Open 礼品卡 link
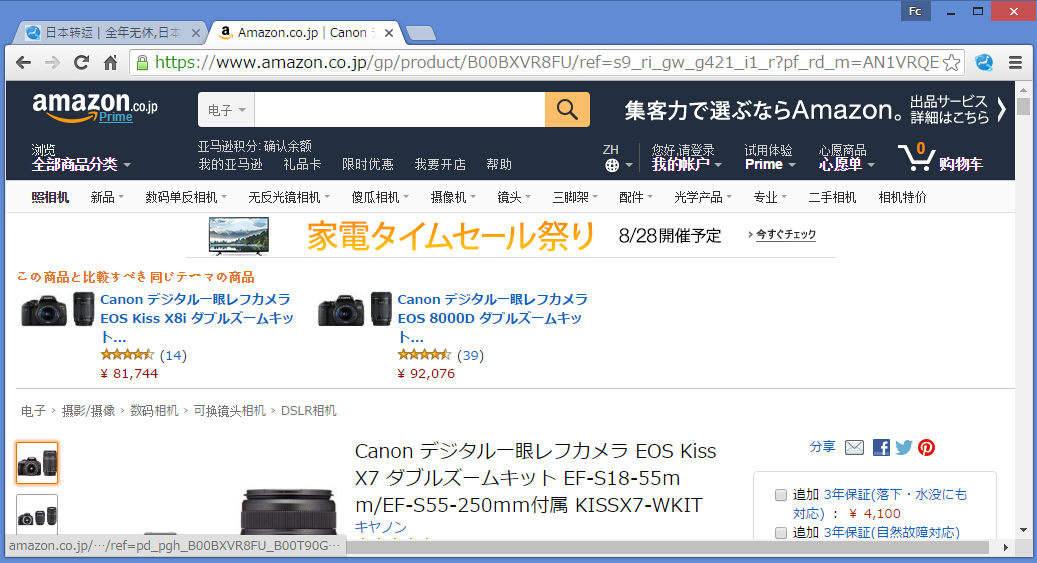 tap(302, 165)
